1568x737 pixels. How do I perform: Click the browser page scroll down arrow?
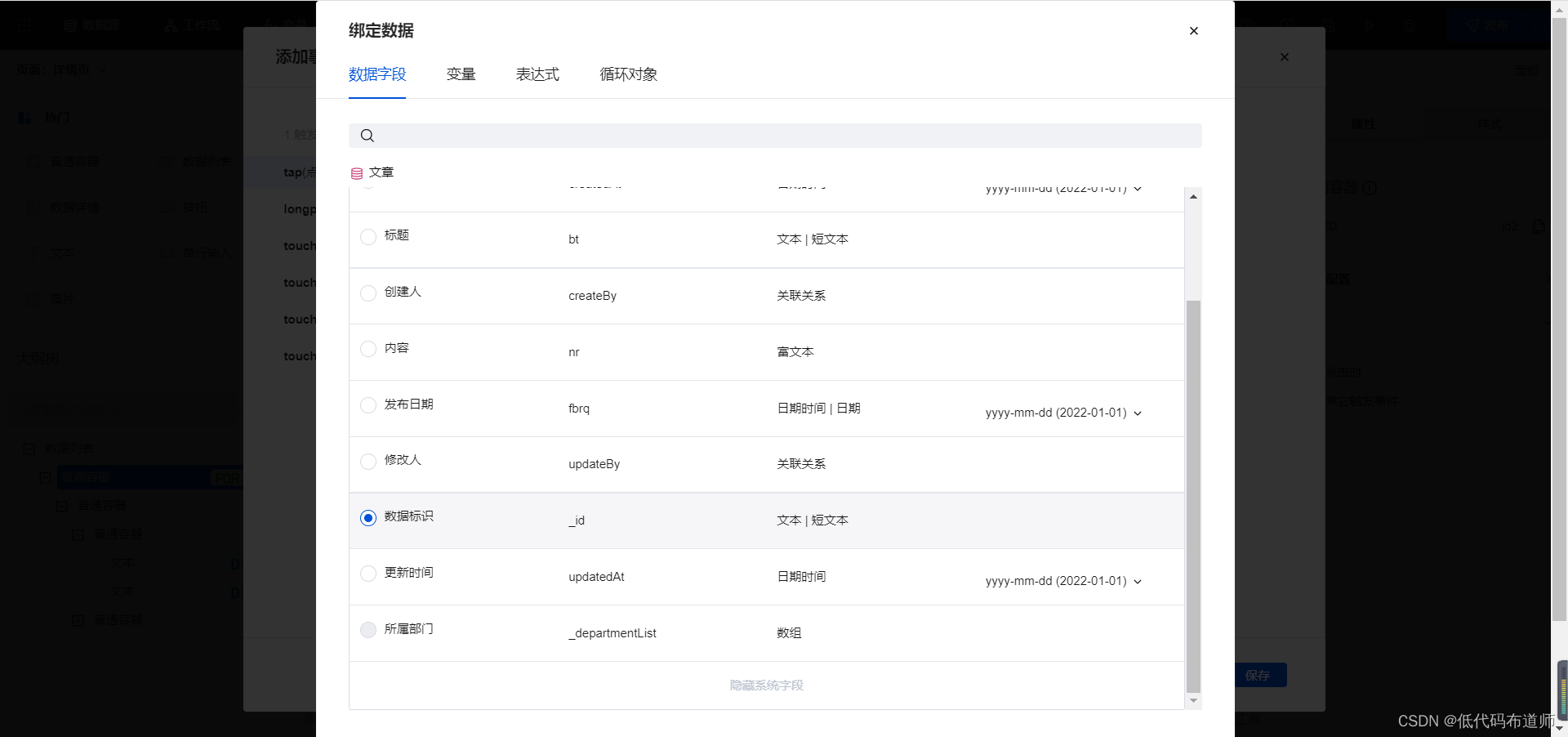pyautogui.click(x=1560, y=729)
